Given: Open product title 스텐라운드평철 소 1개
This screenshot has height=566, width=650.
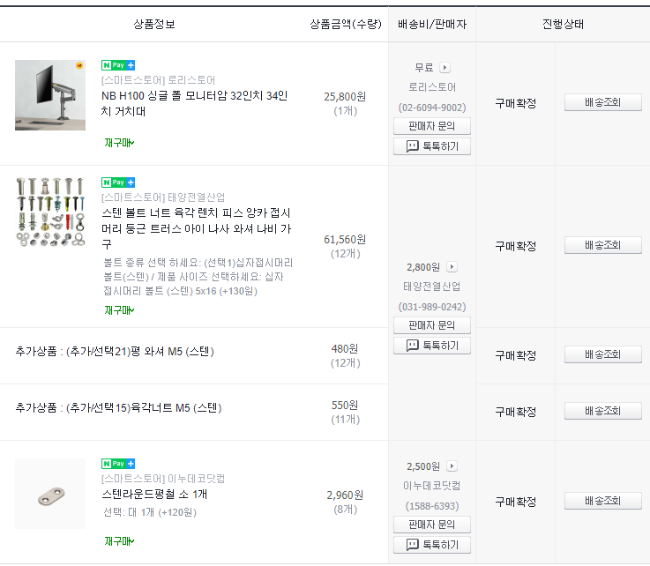Looking at the screenshot, I should pyautogui.click(x=154, y=494).
